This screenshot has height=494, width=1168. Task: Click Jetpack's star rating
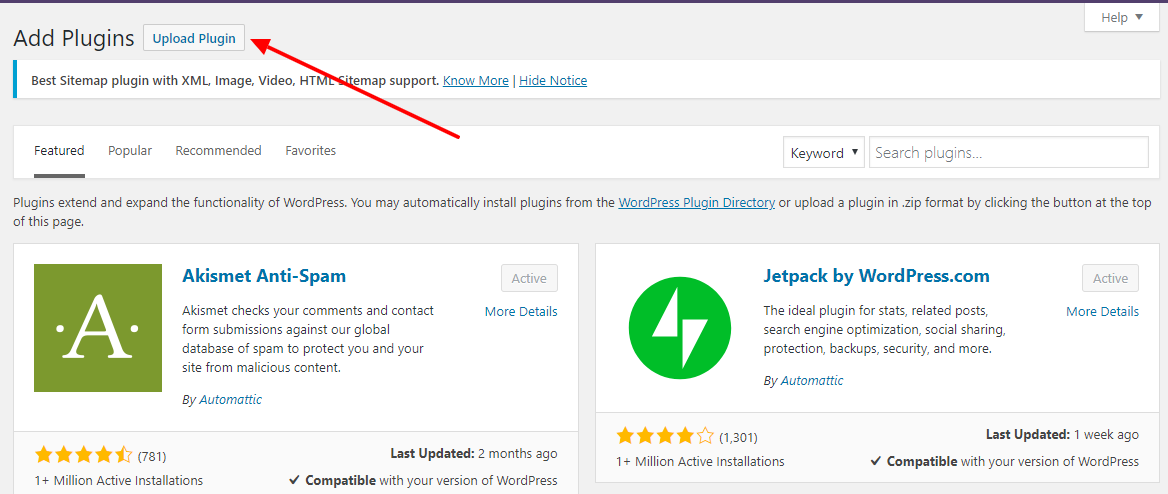[x=664, y=436]
